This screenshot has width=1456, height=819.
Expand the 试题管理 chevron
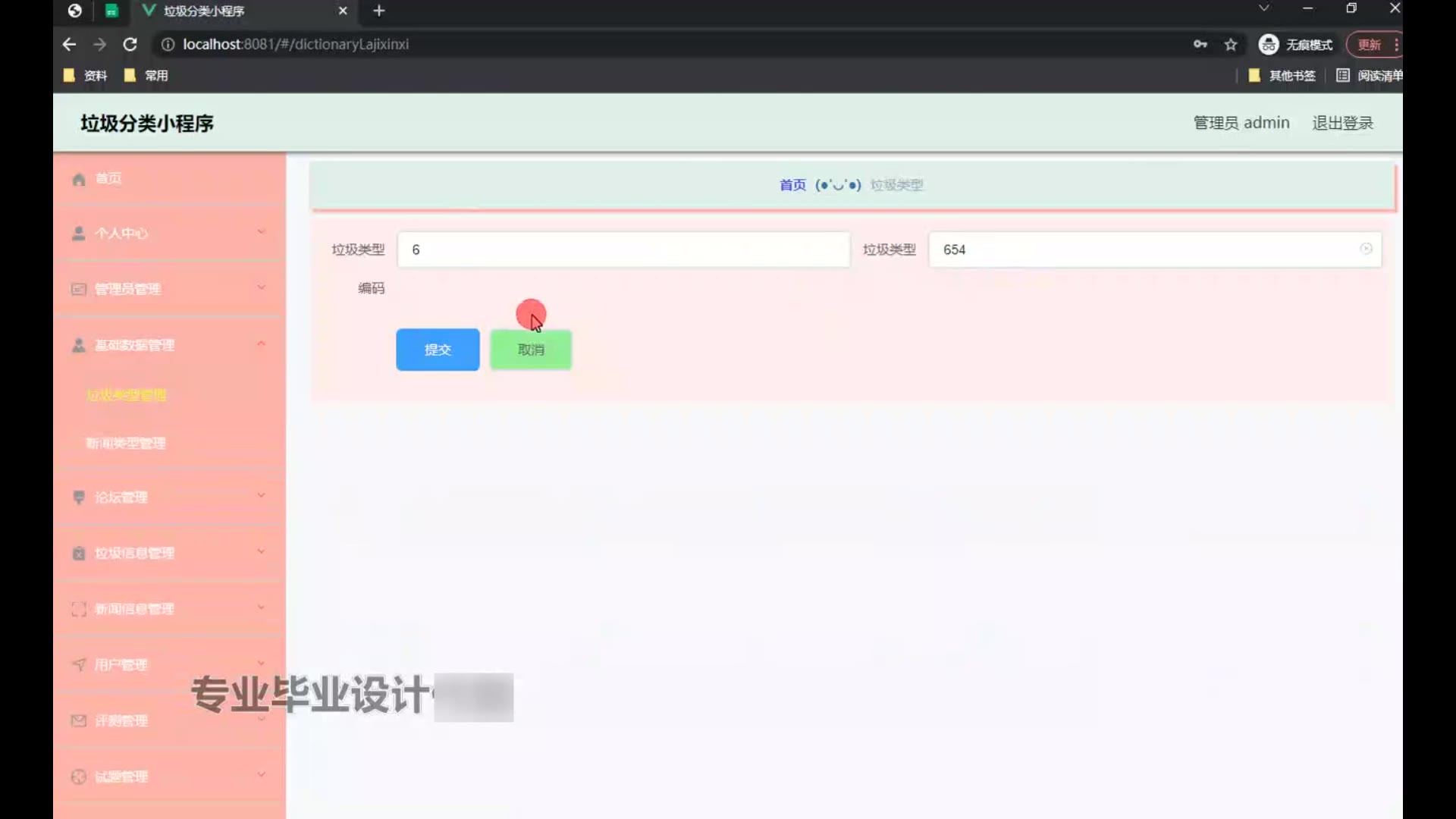261,775
